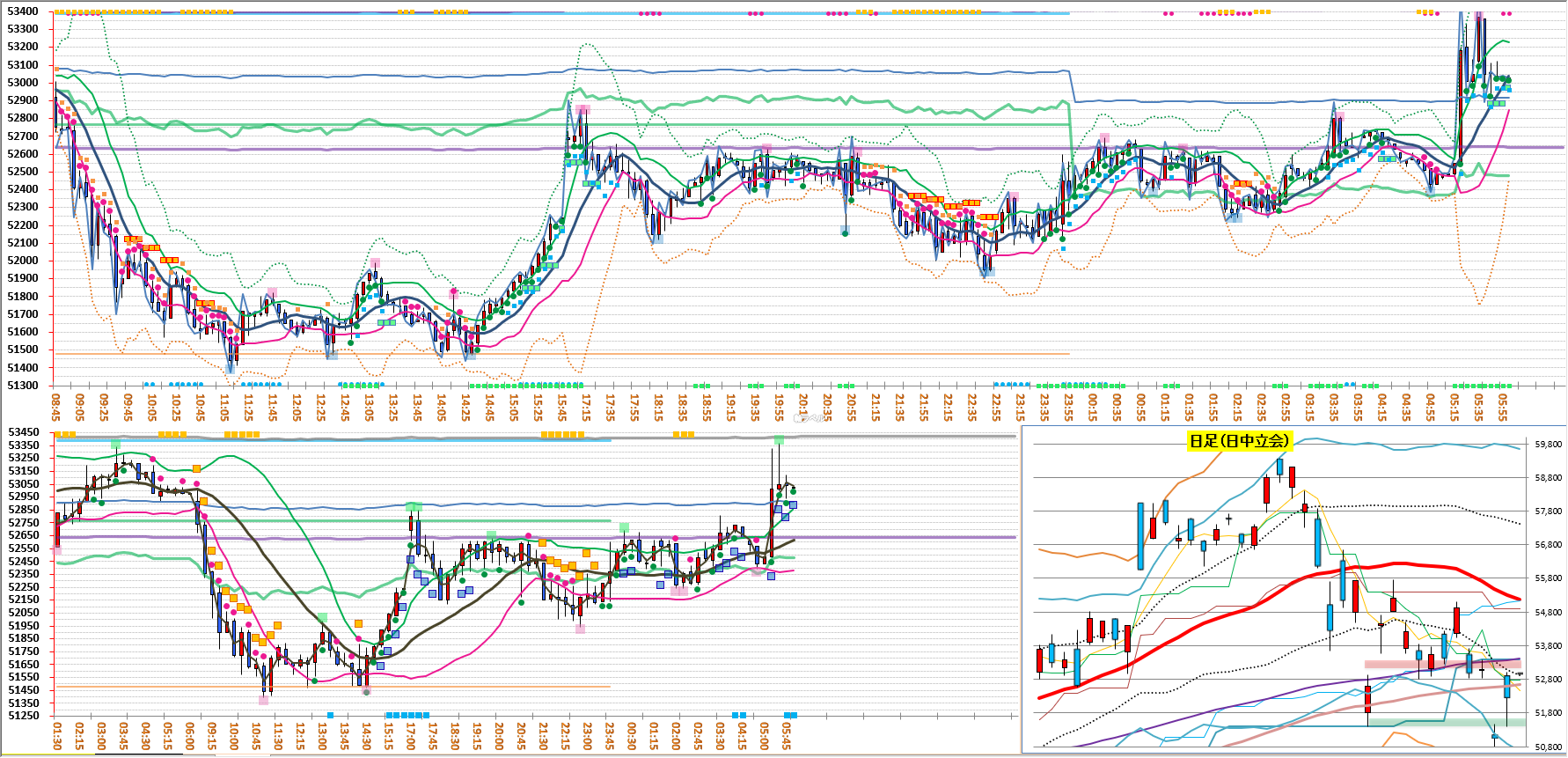1568x758 pixels.
Task: Click pink square marker at lower-left chart's 10:45 low
Action: 263,700
